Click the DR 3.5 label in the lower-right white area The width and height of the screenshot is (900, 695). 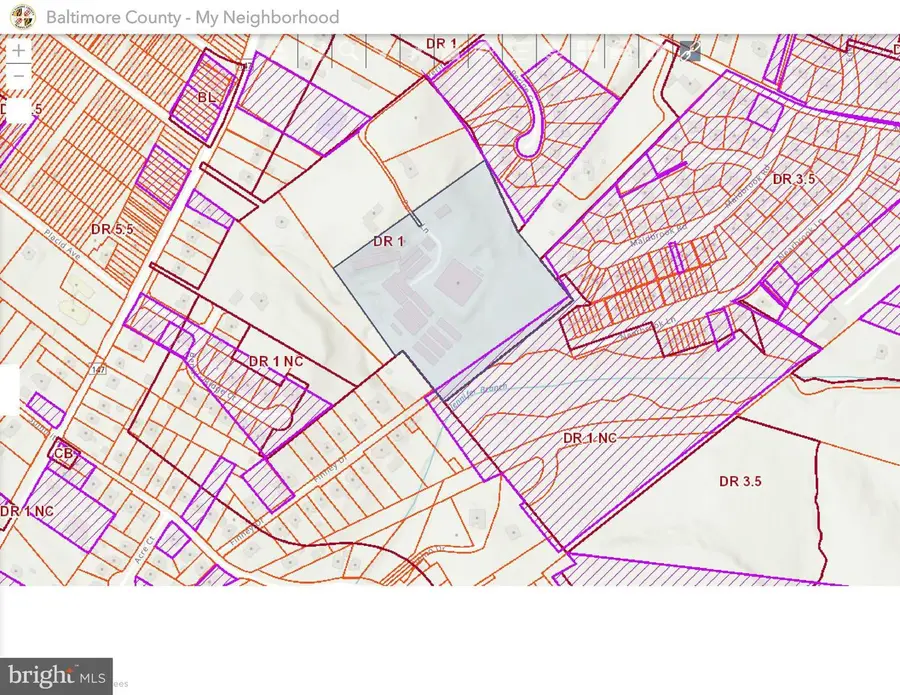click(741, 481)
